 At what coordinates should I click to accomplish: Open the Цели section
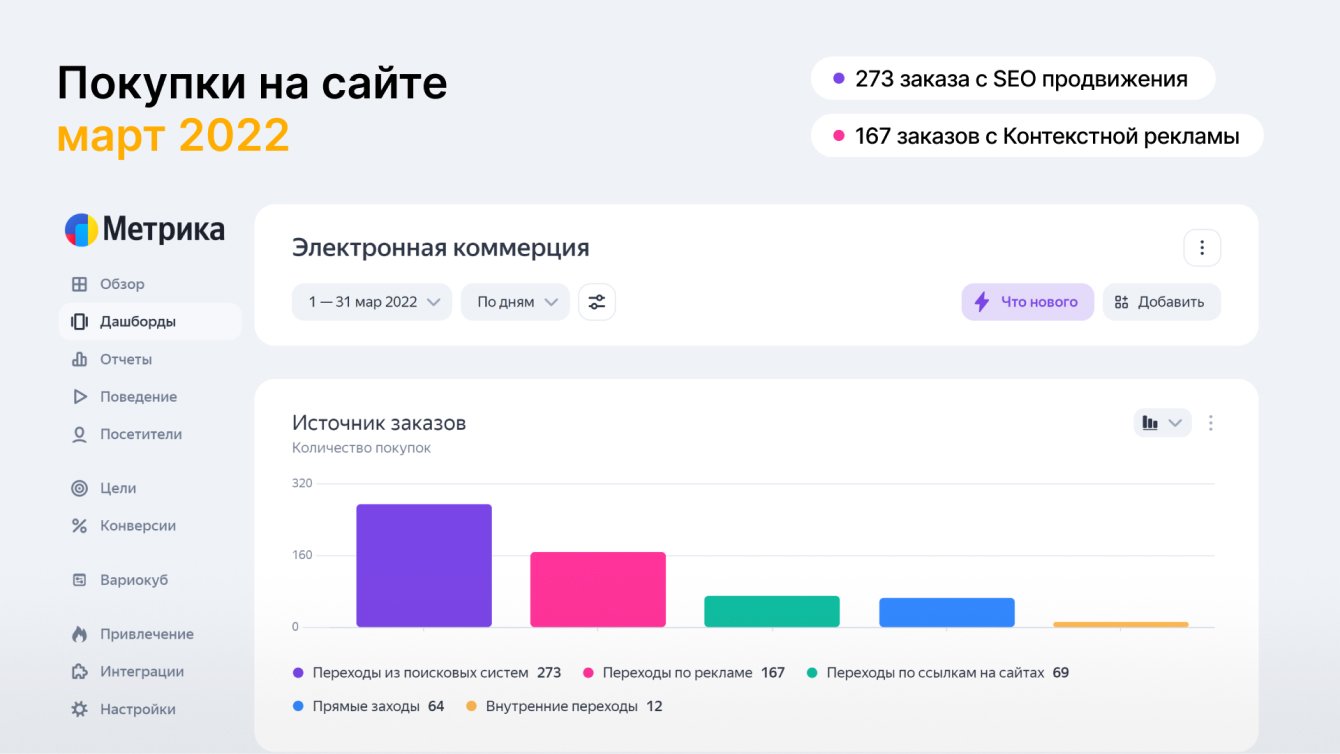(118, 488)
